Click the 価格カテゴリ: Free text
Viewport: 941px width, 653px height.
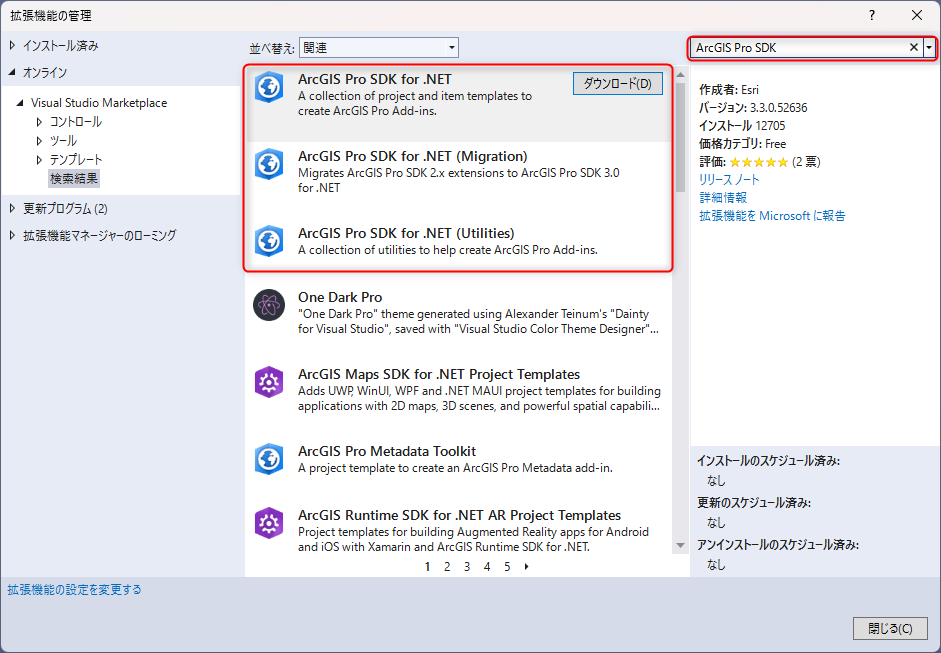pyautogui.click(x=742, y=144)
